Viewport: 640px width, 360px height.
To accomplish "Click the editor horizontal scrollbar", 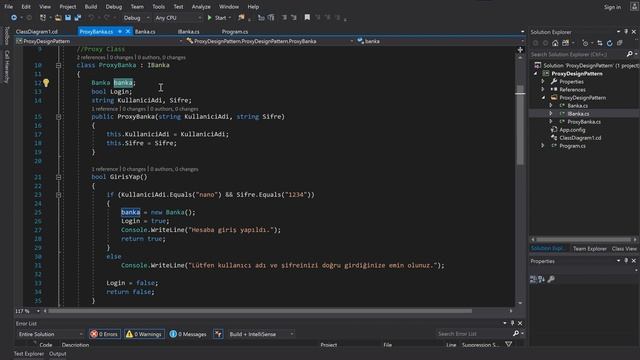I will [260, 311].
